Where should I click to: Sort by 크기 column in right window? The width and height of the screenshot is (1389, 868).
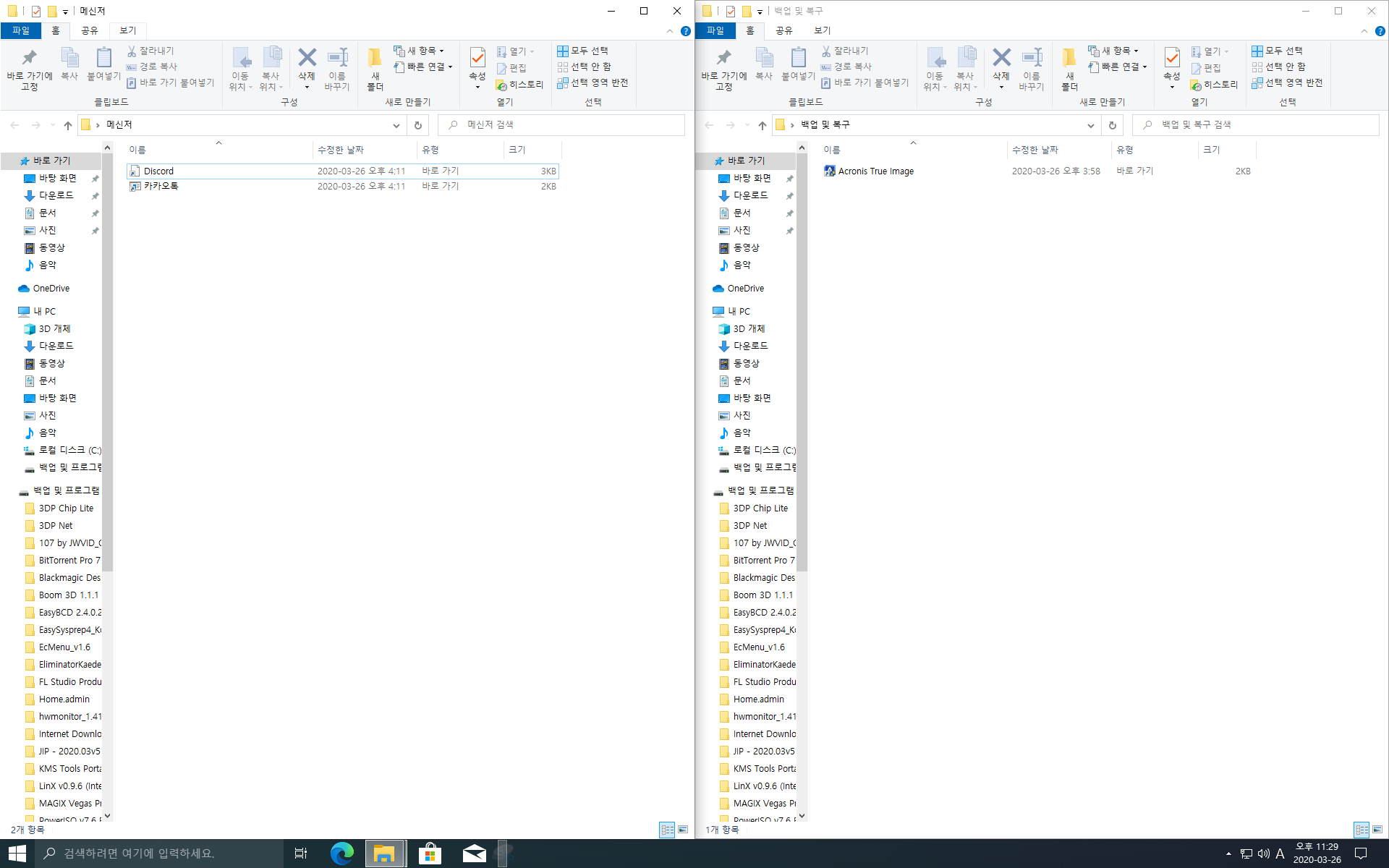pos(1227,150)
